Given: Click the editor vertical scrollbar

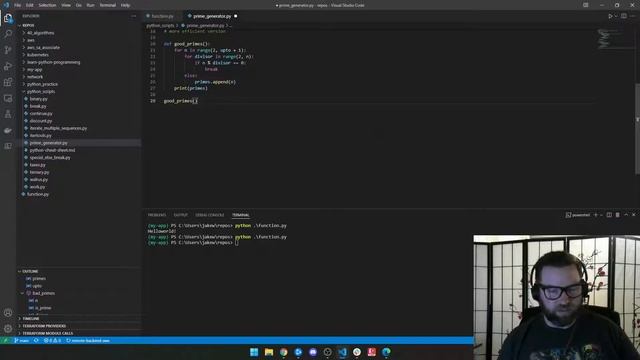Looking at the screenshot, I should [638, 129].
